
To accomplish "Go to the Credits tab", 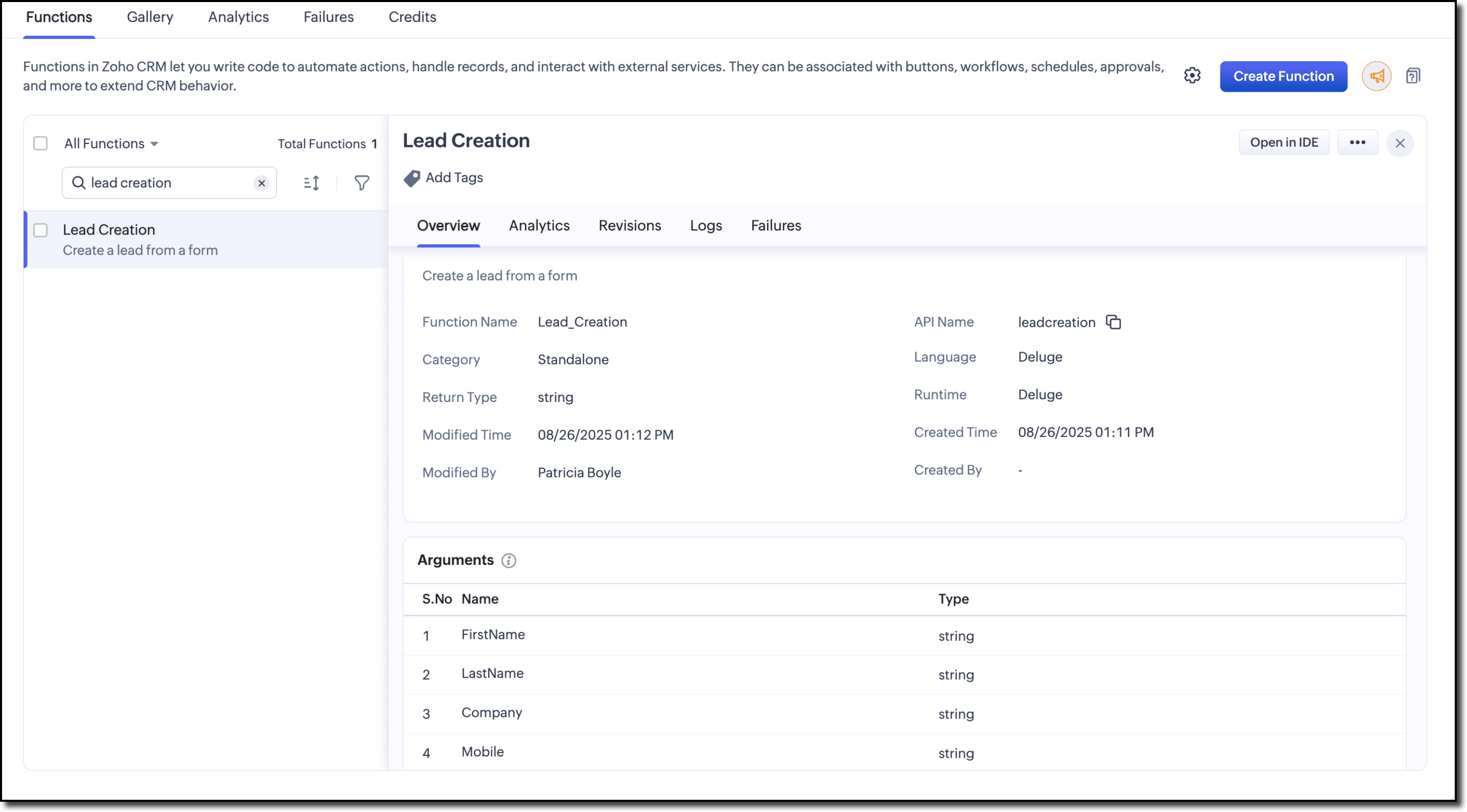I will click(412, 17).
